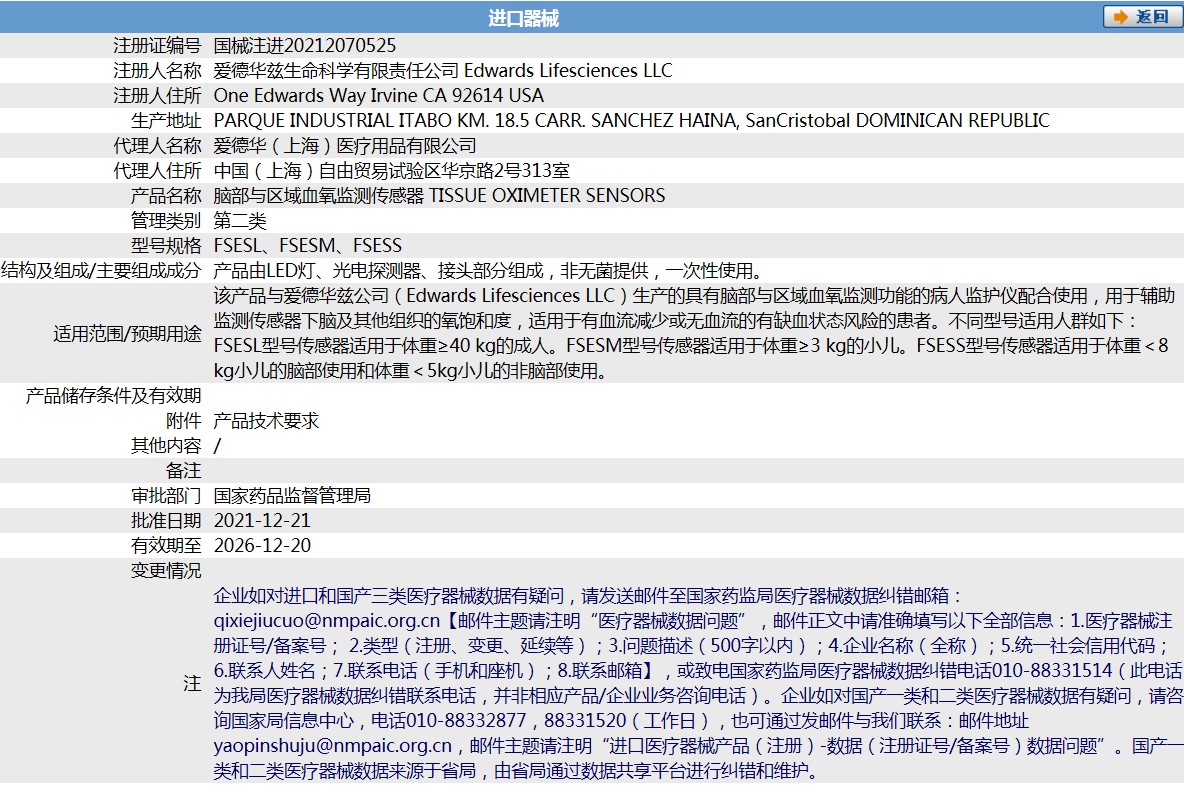Select composition text 产品由LED灯、光电探测器

317,270
